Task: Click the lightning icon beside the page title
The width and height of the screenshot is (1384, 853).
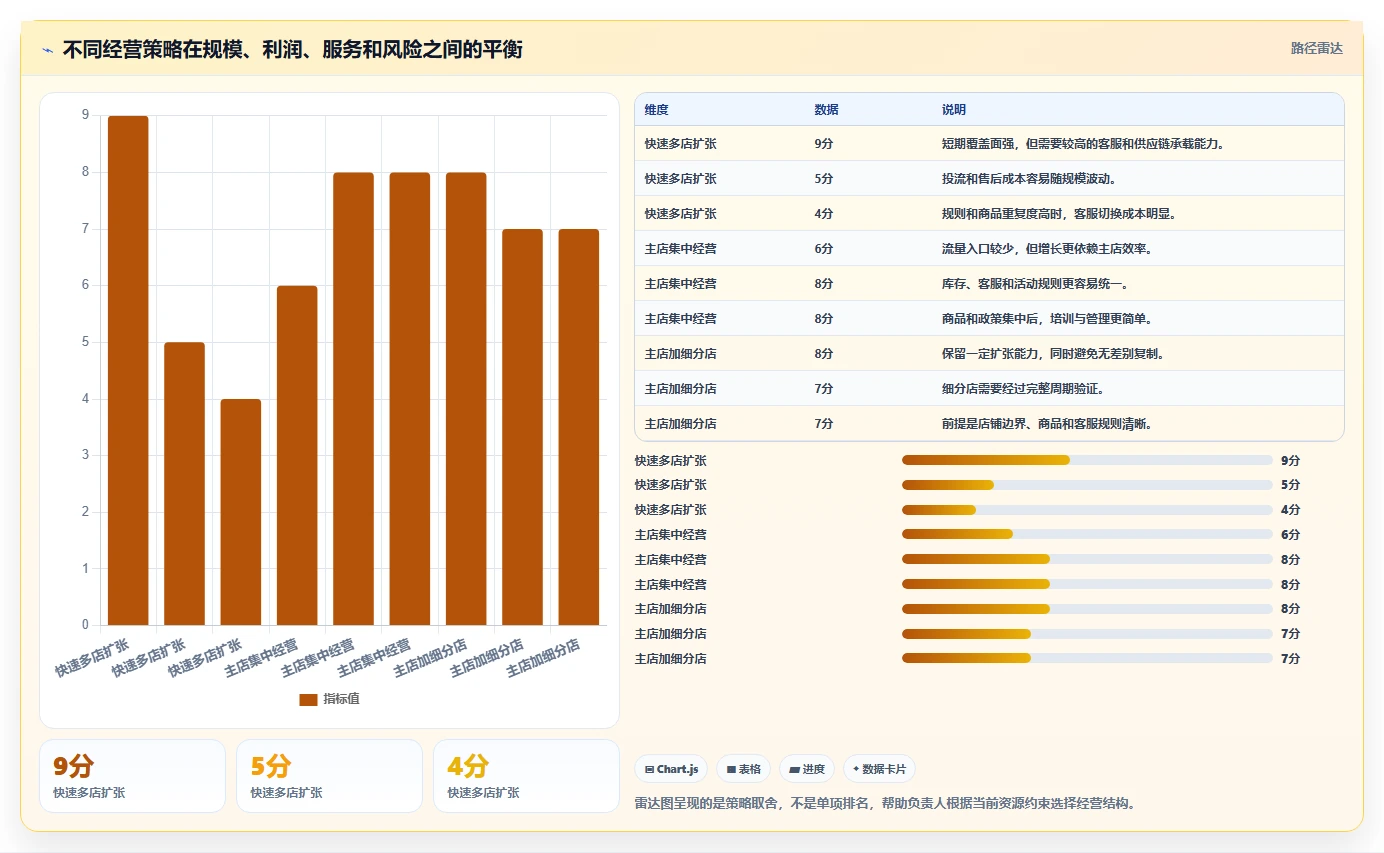Action: pos(47,50)
